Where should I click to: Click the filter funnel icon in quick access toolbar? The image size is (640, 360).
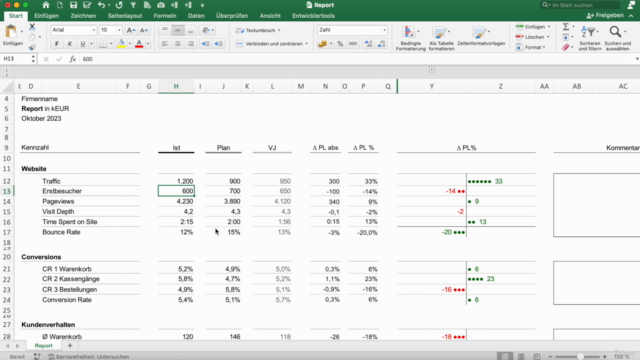tap(133, 5)
